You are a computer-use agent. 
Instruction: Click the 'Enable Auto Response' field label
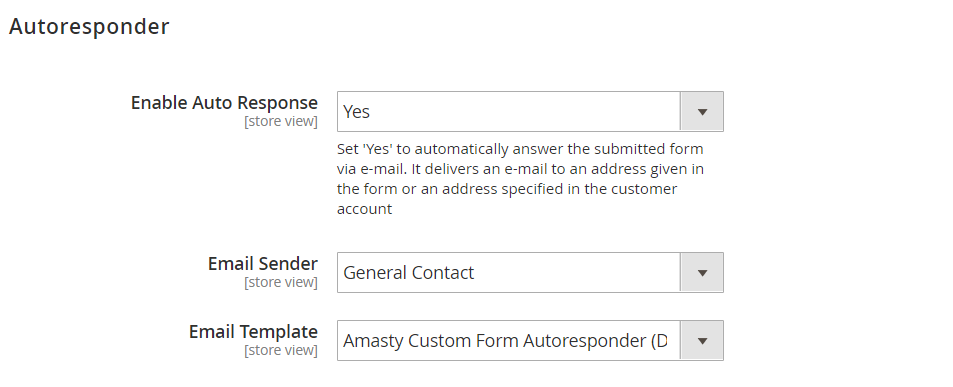[224, 103]
